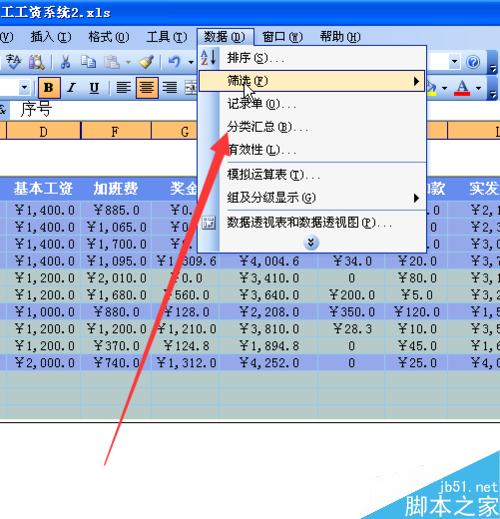
Task: Click cell ¥2,208.0
Action: (x=269, y=312)
